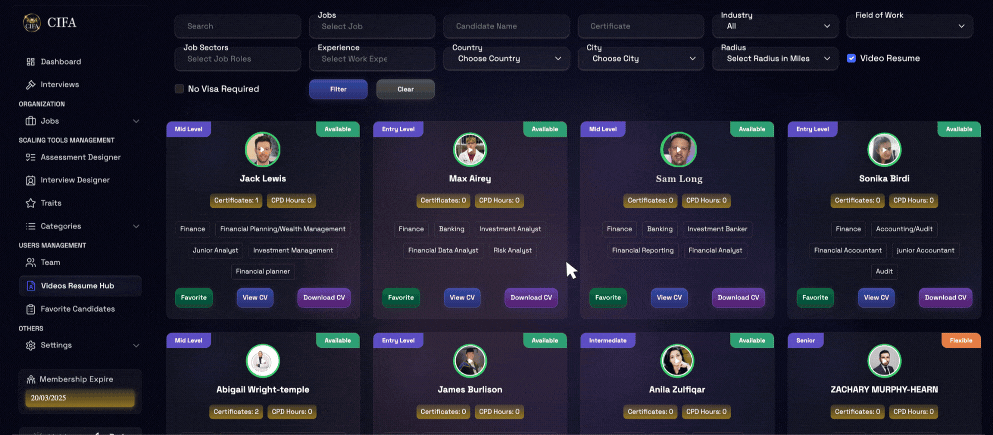Click the Interviews gavel icon

click(30, 84)
